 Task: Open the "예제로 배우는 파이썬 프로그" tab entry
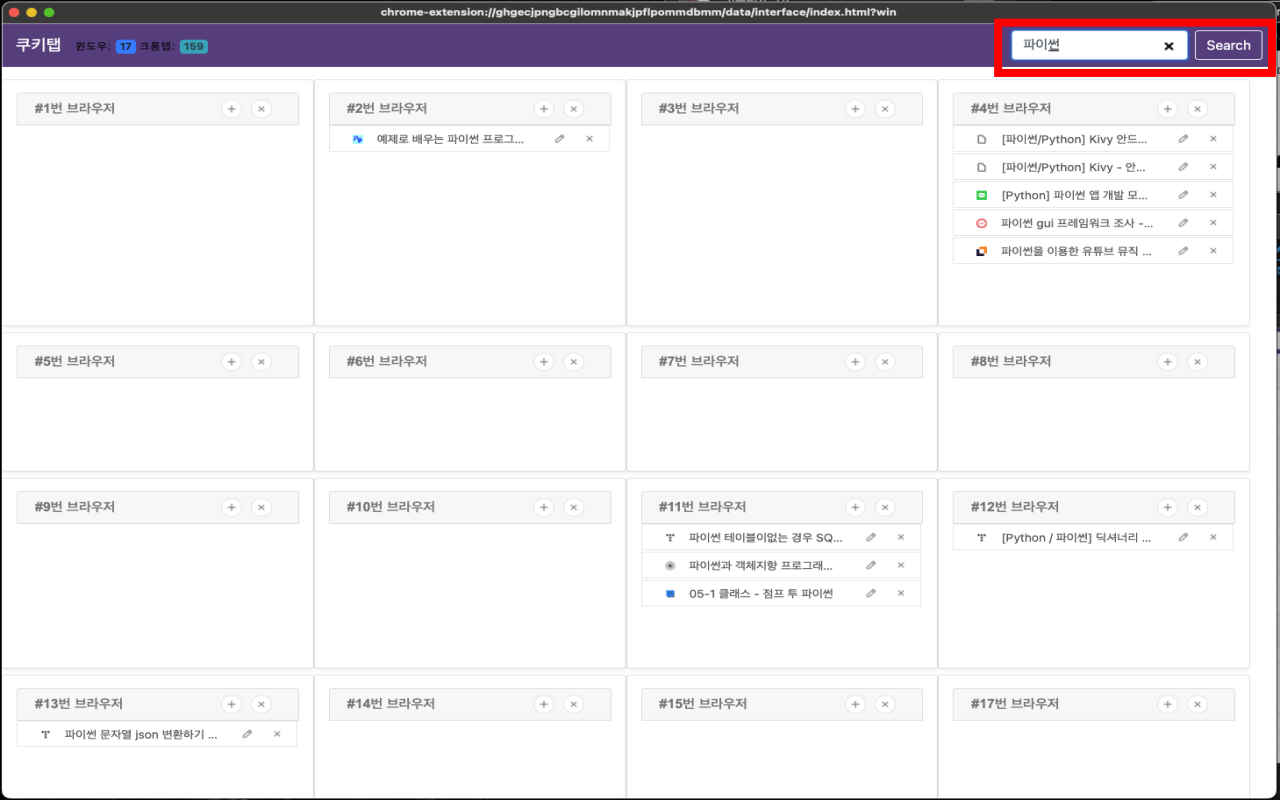tap(450, 139)
